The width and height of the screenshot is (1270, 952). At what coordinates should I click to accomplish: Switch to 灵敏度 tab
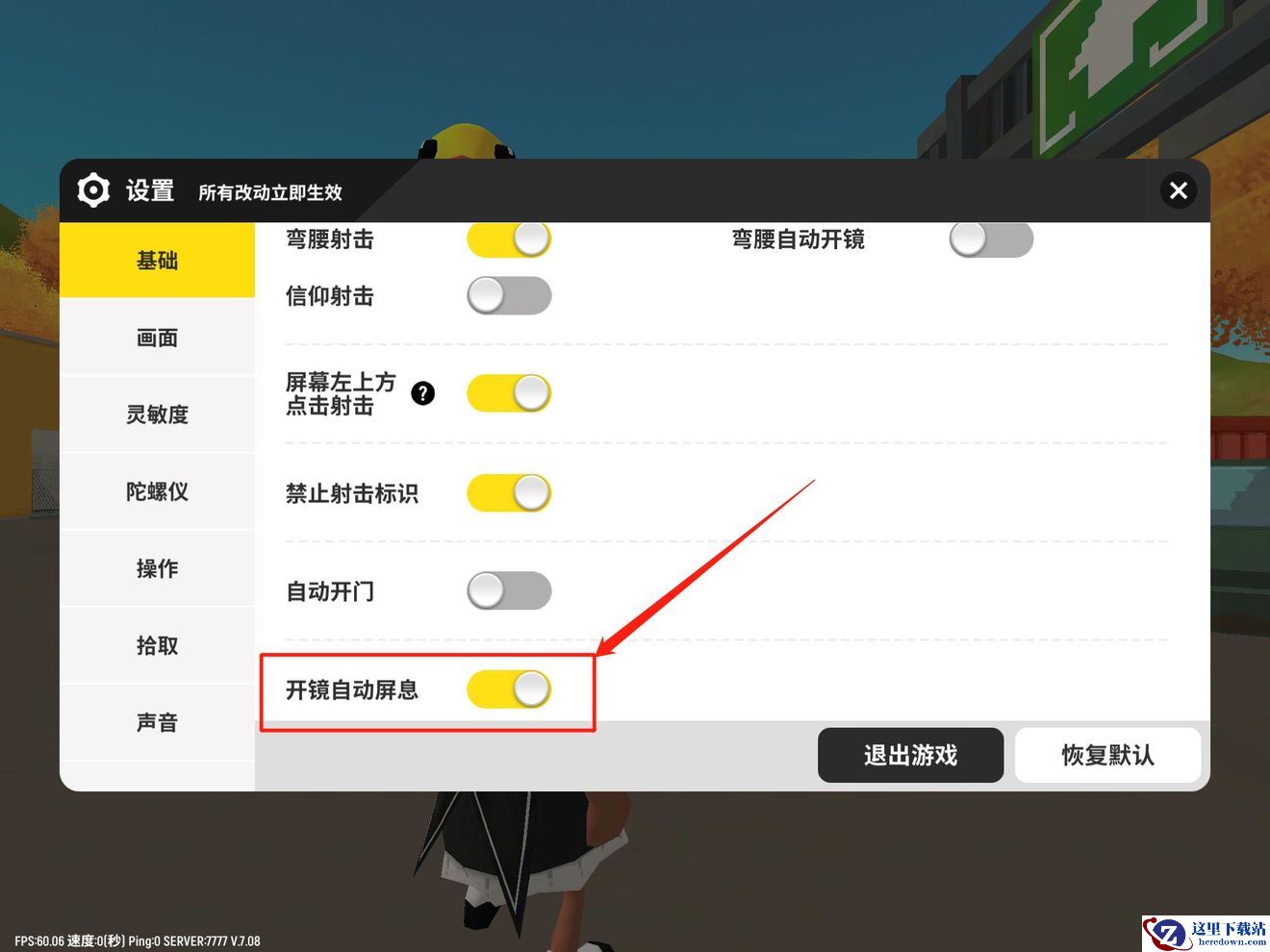pyautogui.click(x=157, y=414)
